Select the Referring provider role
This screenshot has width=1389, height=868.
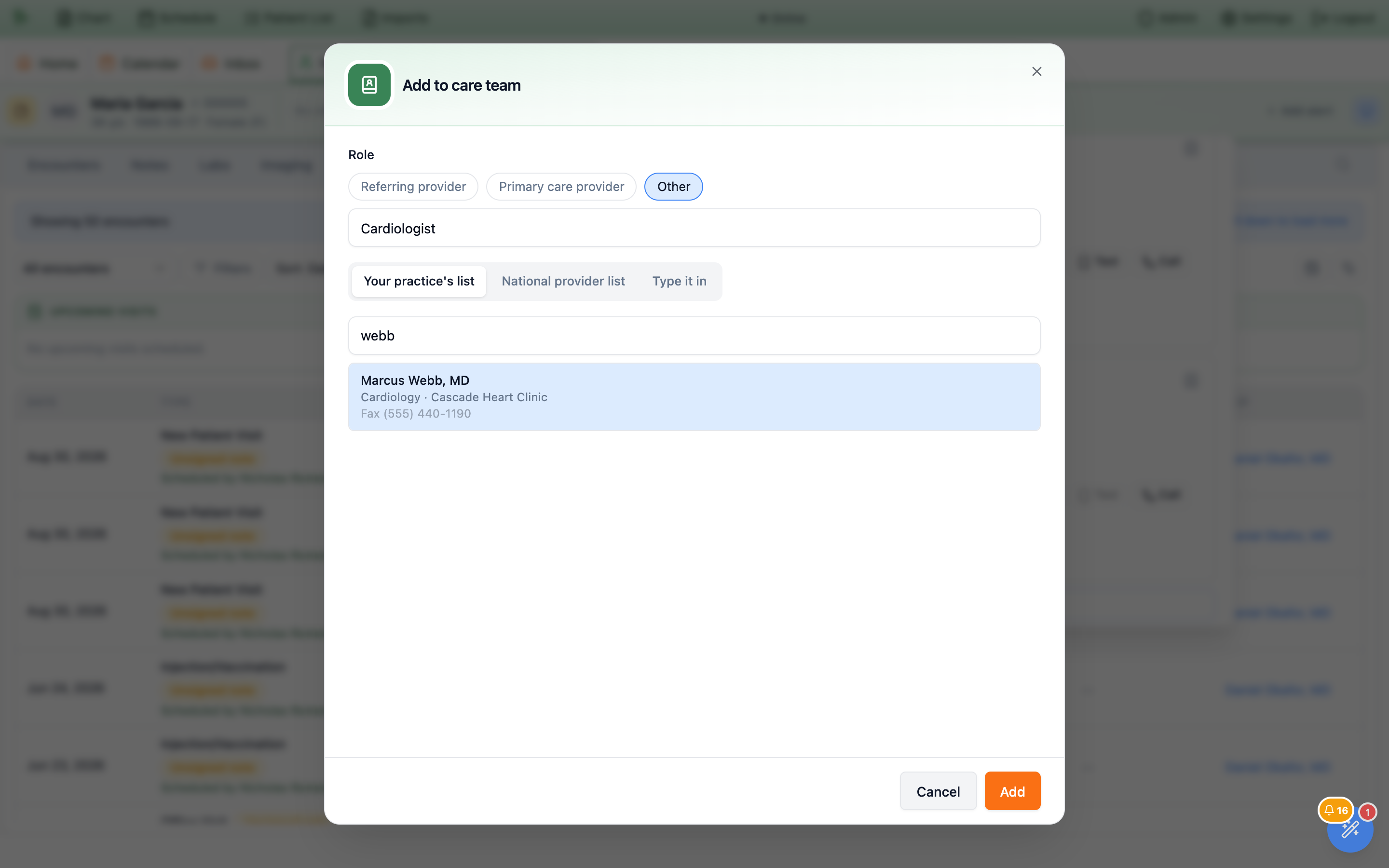click(x=413, y=187)
